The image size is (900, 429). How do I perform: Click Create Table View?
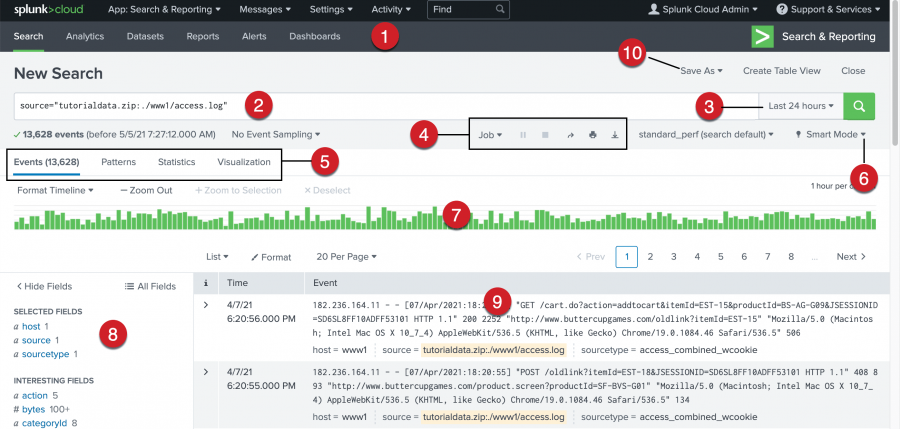pos(781,71)
